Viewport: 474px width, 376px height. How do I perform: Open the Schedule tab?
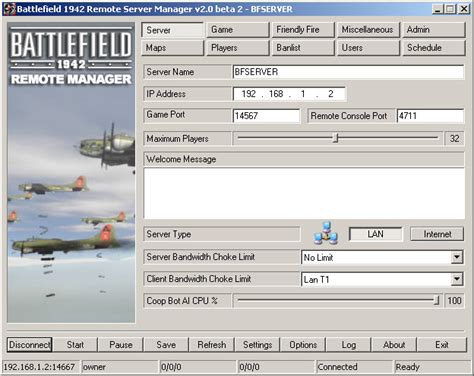434,48
